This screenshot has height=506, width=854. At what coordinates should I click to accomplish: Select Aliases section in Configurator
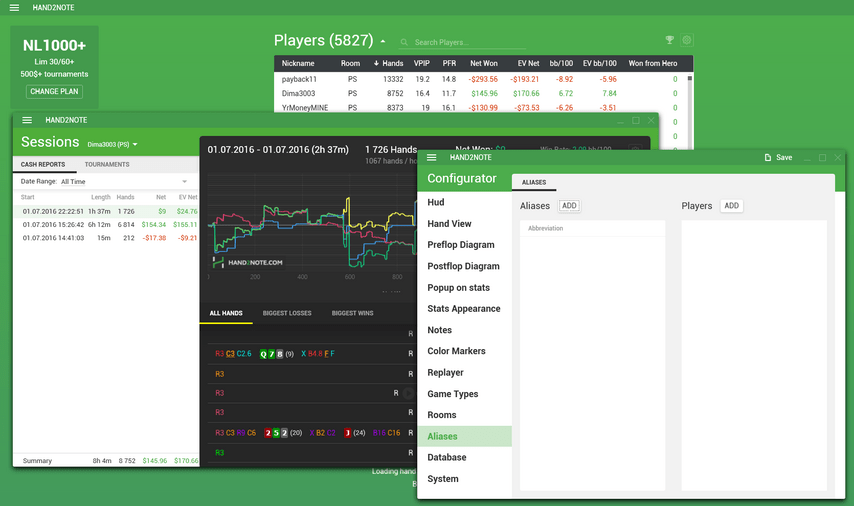(x=464, y=436)
